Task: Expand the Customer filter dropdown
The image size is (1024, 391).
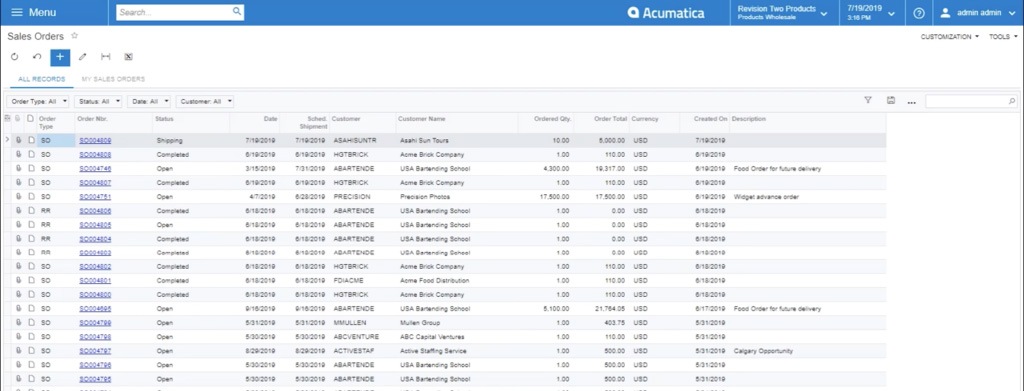Action: pos(205,101)
